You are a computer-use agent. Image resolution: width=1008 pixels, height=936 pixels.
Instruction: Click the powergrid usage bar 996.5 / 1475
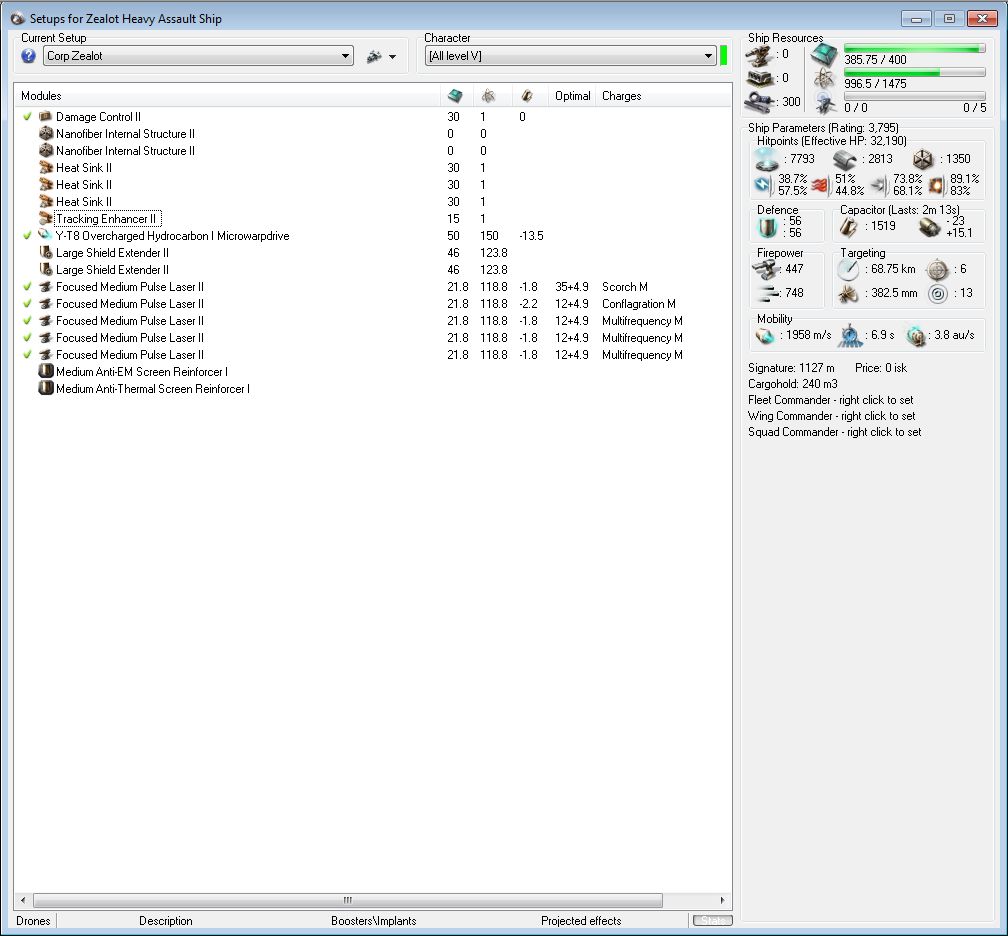[914, 73]
